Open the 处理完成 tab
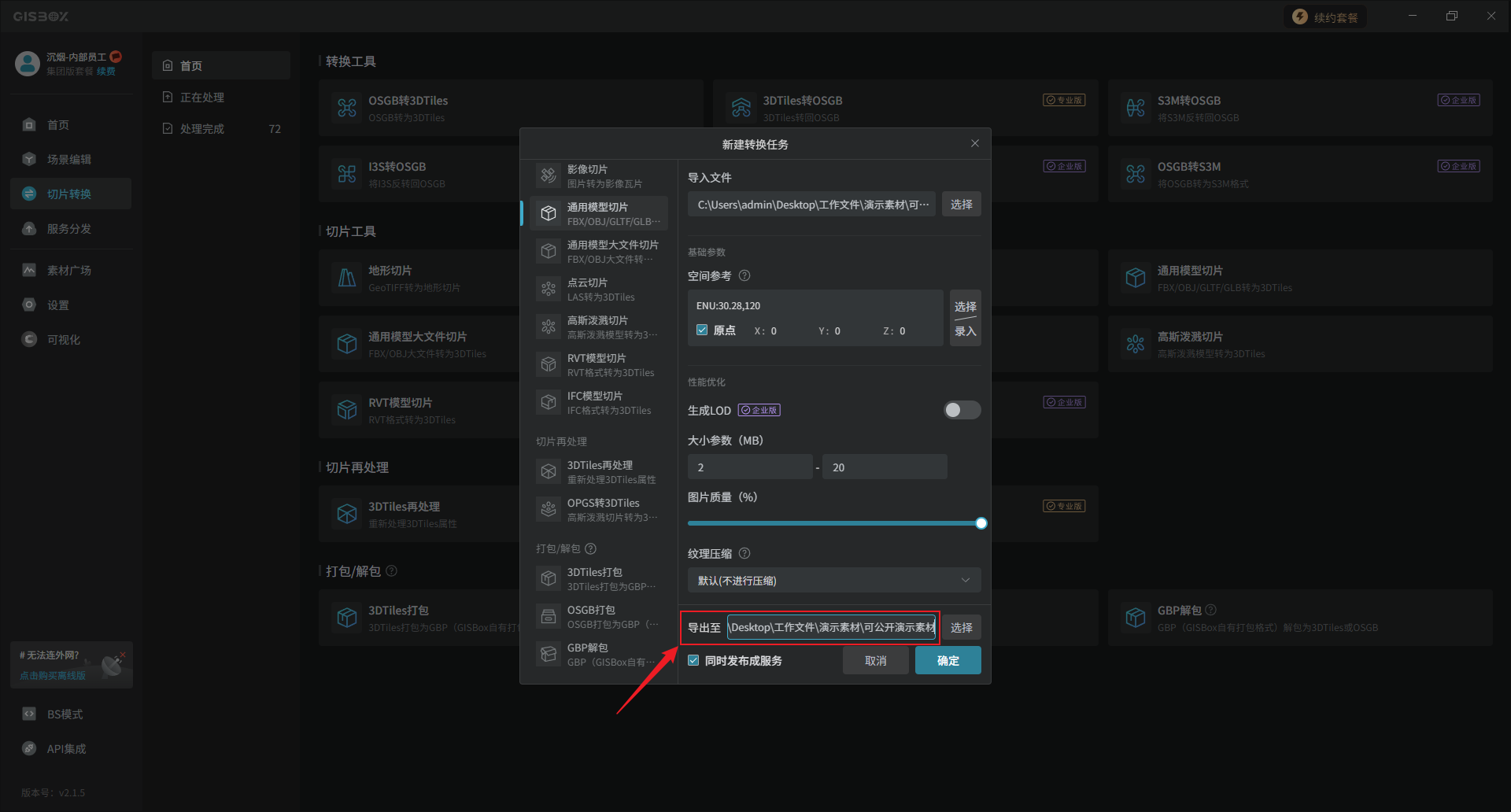 (x=202, y=129)
